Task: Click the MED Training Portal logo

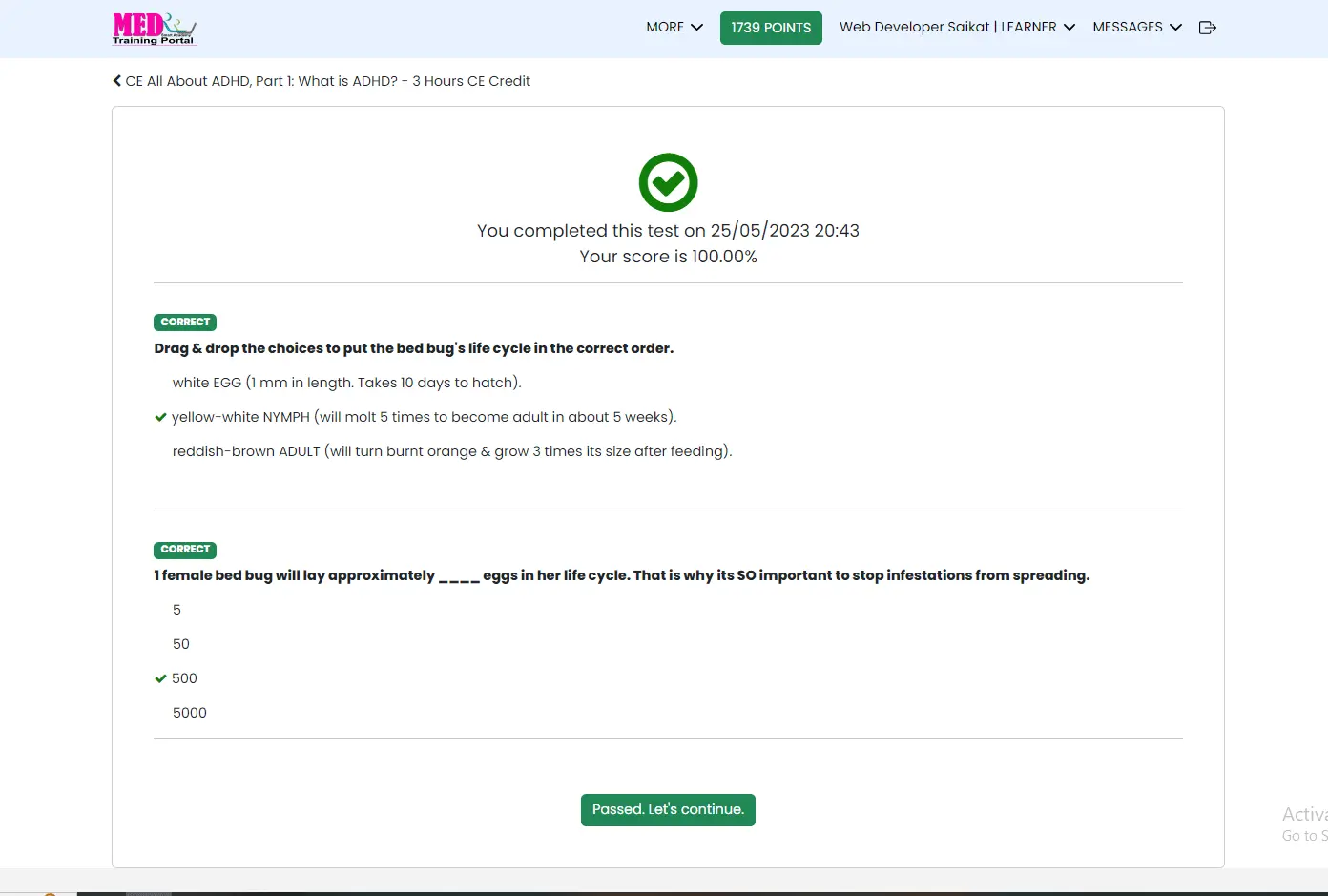Action: click(155, 29)
